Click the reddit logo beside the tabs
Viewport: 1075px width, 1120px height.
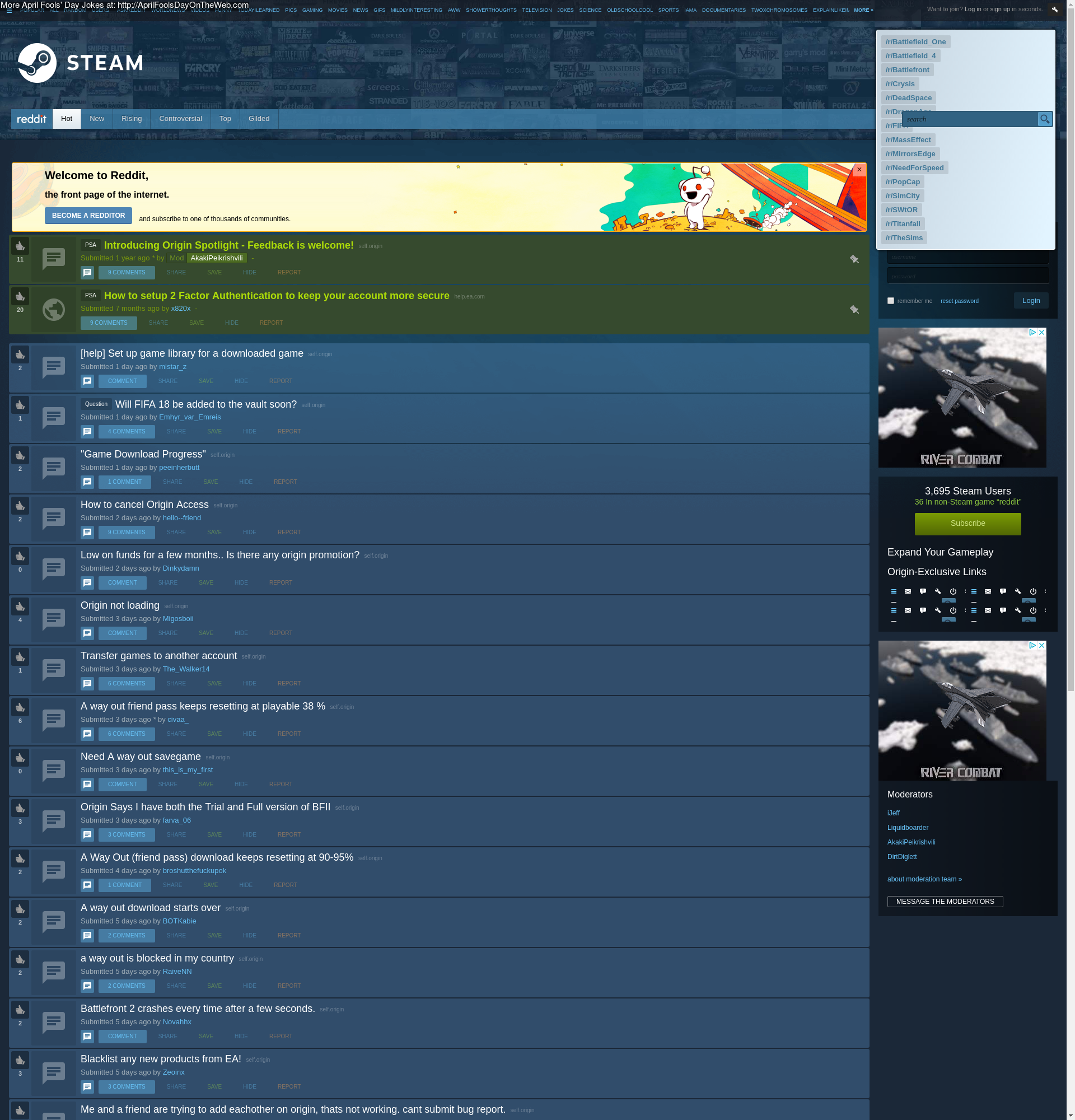point(31,119)
